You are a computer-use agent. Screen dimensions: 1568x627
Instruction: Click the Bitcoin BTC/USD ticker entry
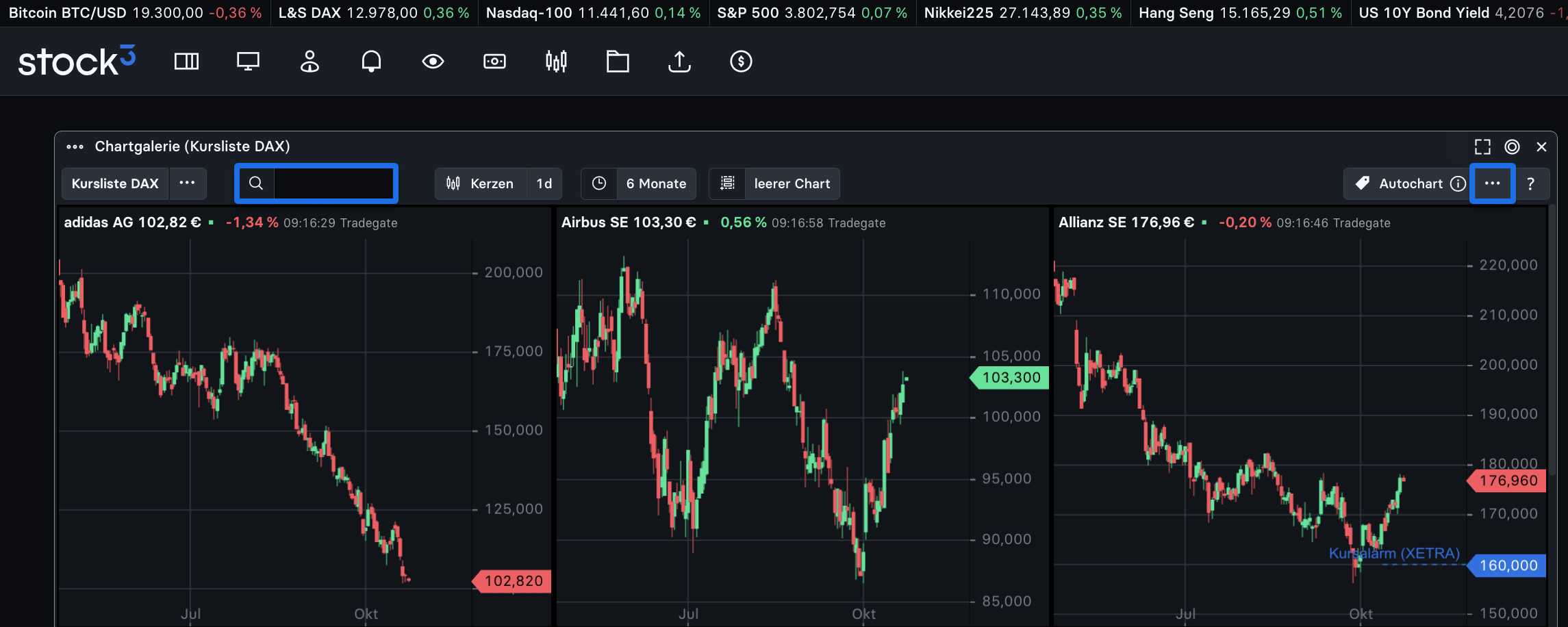(x=135, y=13)
